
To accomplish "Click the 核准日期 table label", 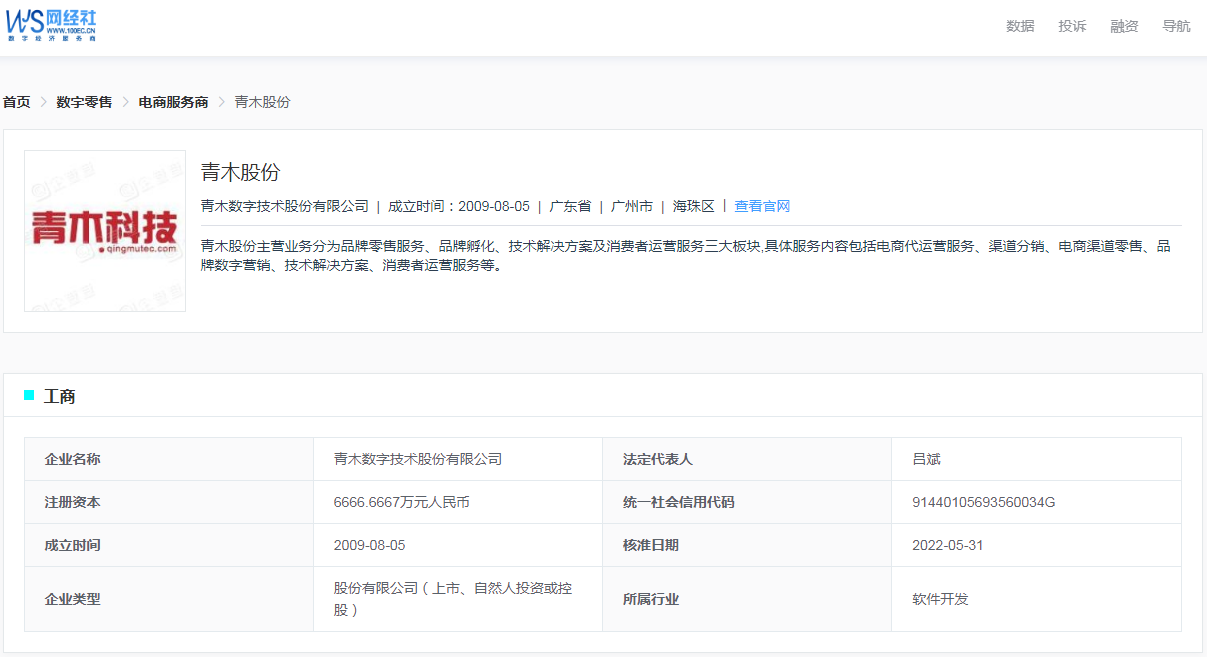I will (x=651, y=545).
